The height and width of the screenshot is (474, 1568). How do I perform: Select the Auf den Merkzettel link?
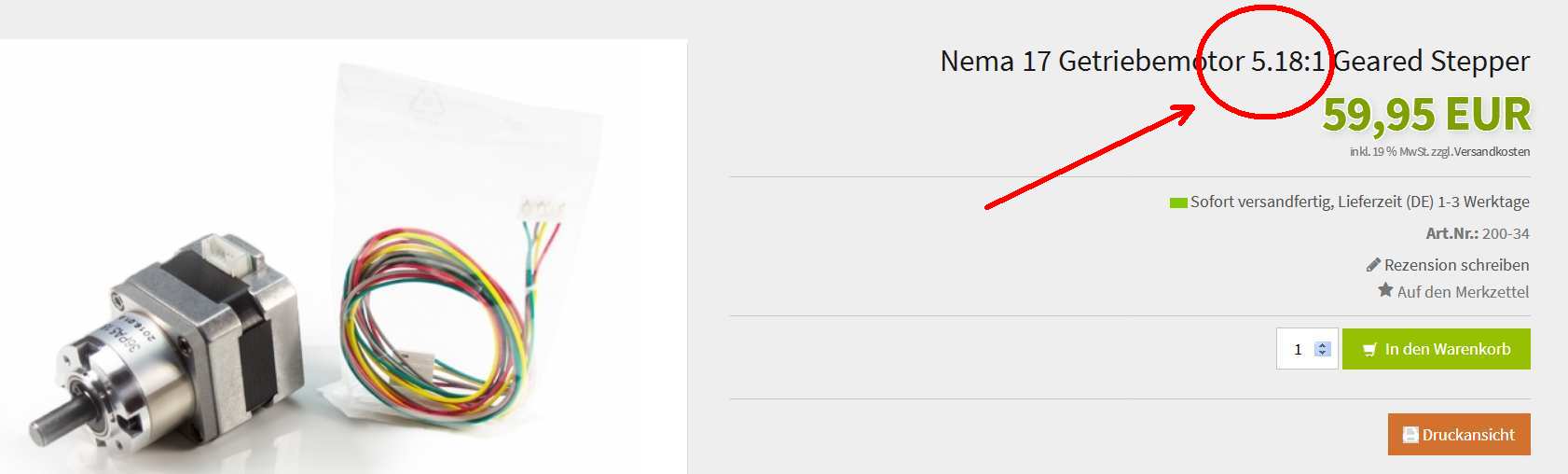(1463, 292)
